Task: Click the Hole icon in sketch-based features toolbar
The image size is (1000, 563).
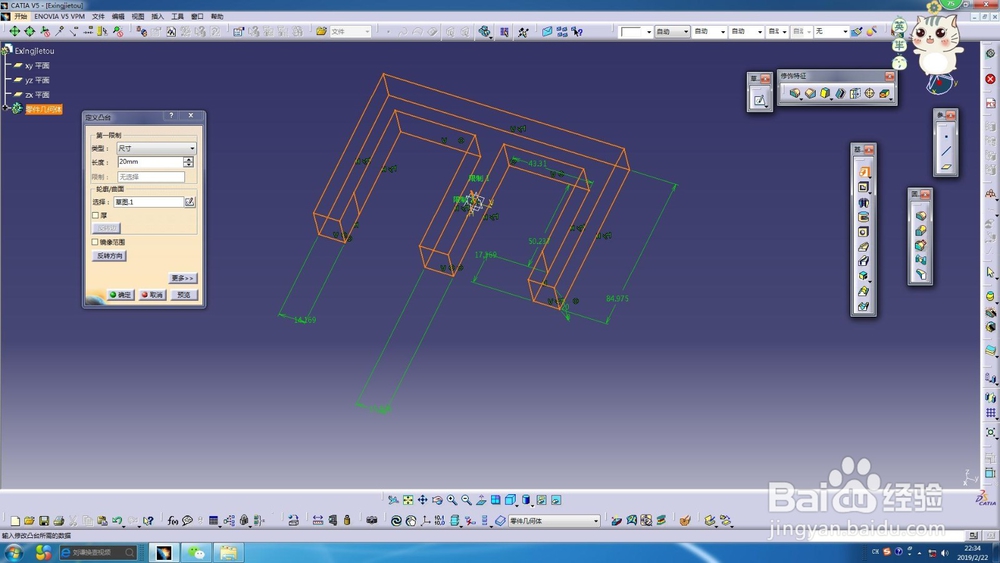Action: coord(864,232)
